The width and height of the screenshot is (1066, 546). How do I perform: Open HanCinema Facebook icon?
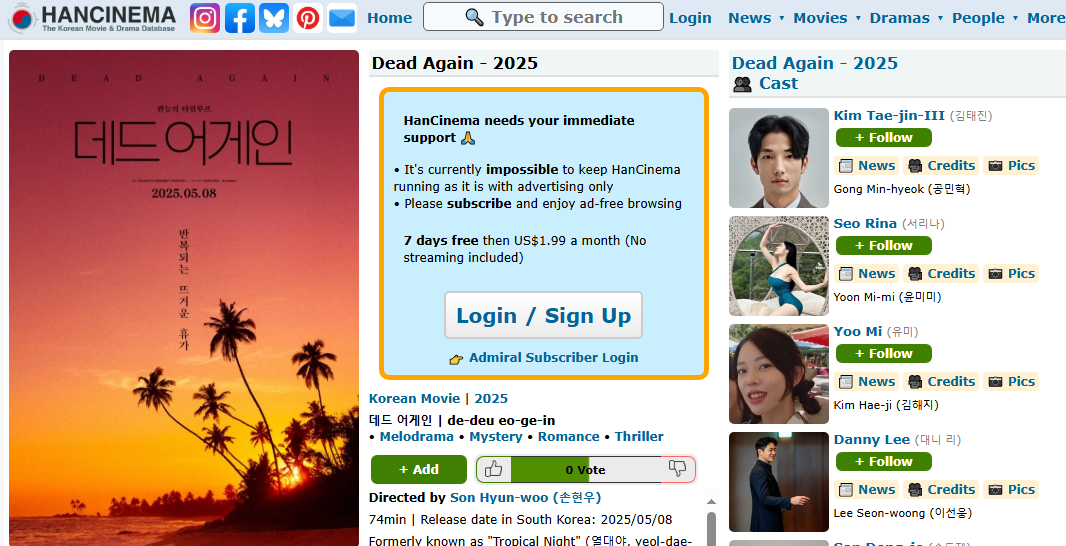click(x=239, y=18)
